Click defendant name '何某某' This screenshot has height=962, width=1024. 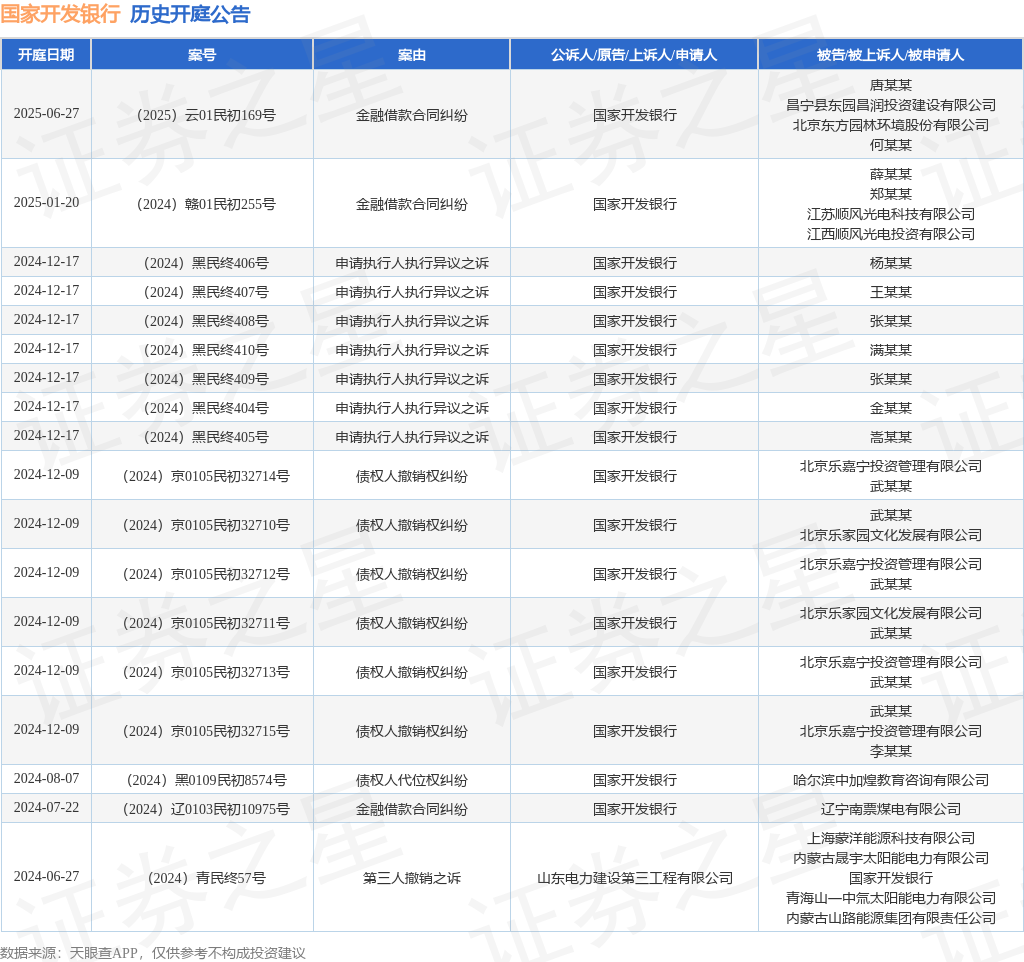[x=891, y=145]
